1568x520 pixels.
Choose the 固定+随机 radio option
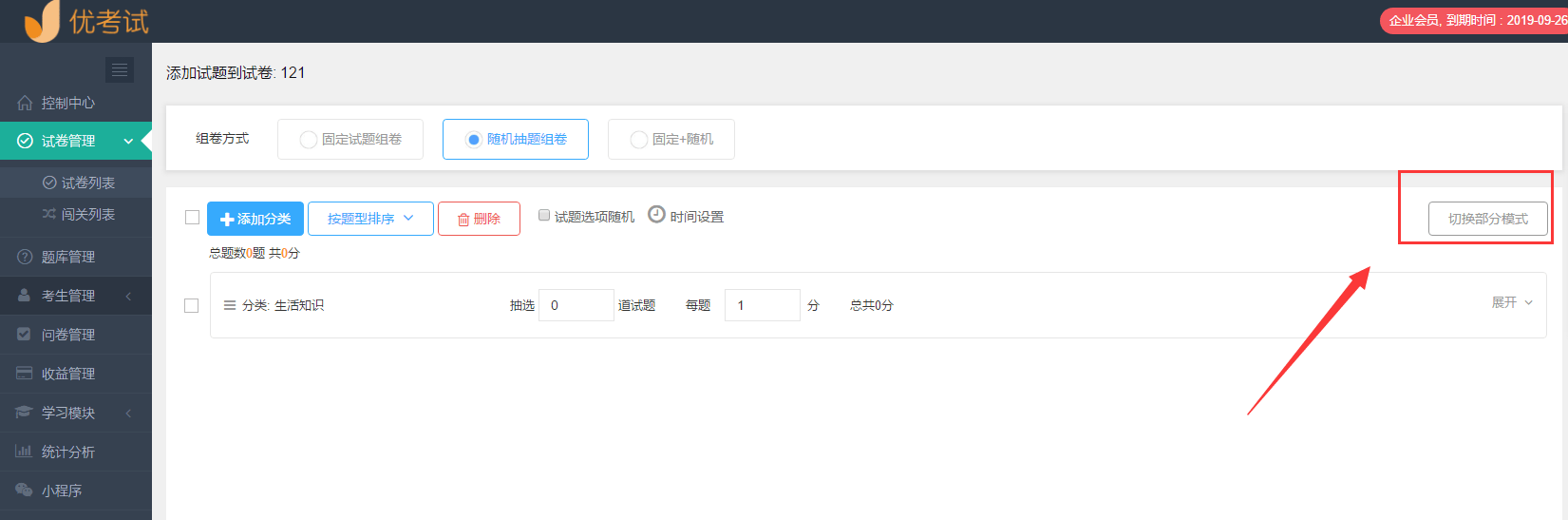pos(639,140)
